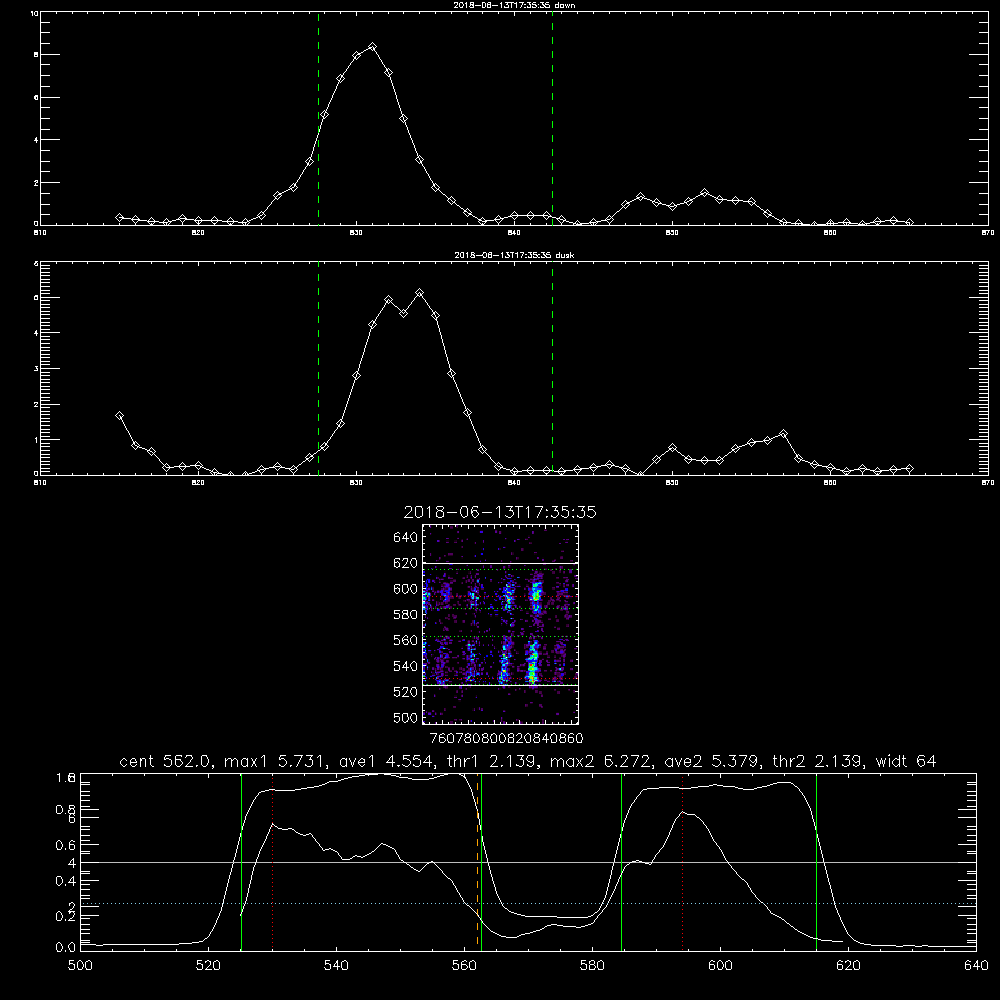Click the '760780800820840860' label under the spectral image
1000x1000 pixels.
(506, 739)
